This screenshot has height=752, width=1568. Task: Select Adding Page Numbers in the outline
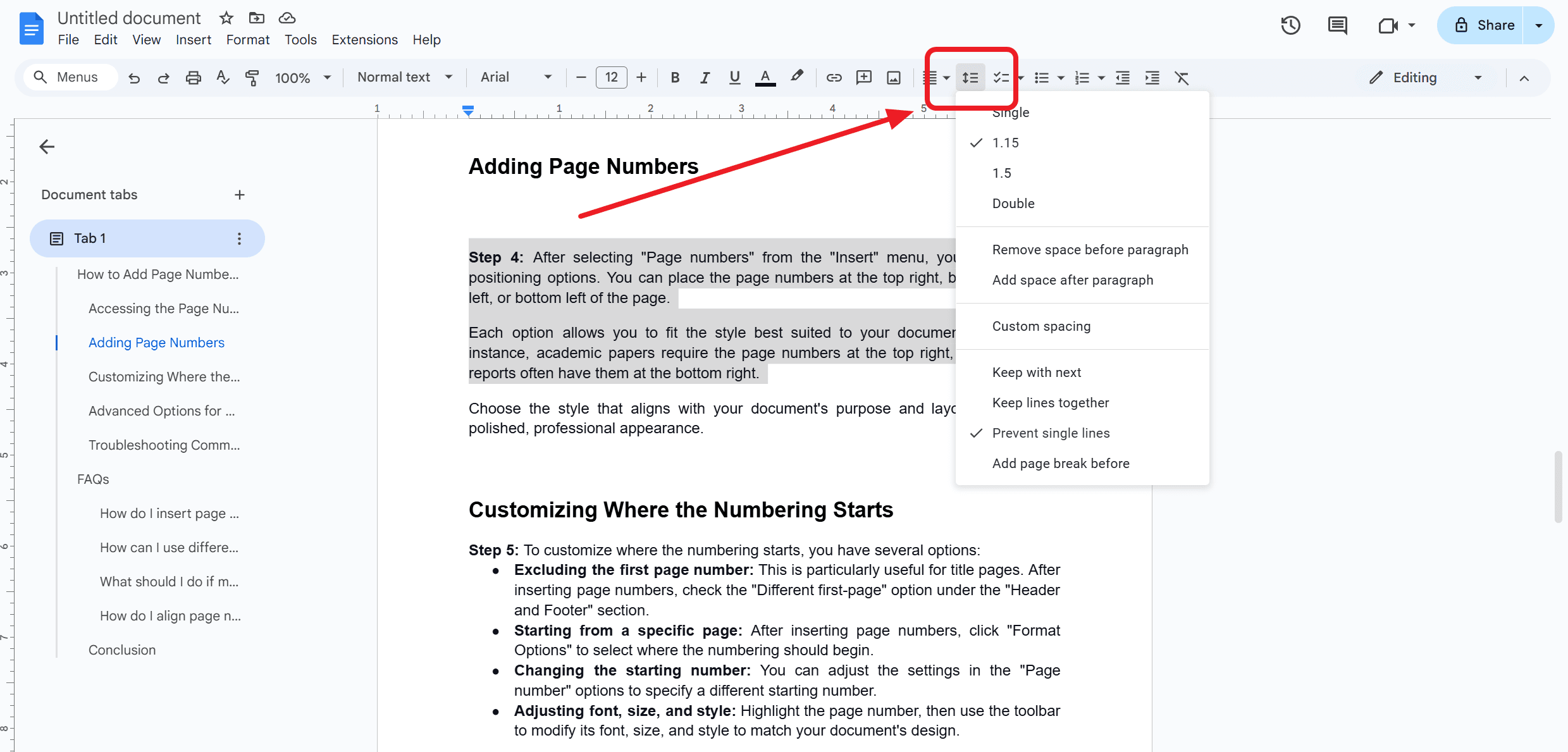156,342
